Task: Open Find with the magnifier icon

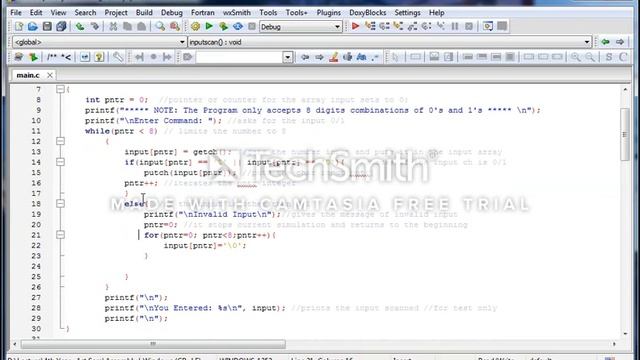Action: click(x=160, y=27)
